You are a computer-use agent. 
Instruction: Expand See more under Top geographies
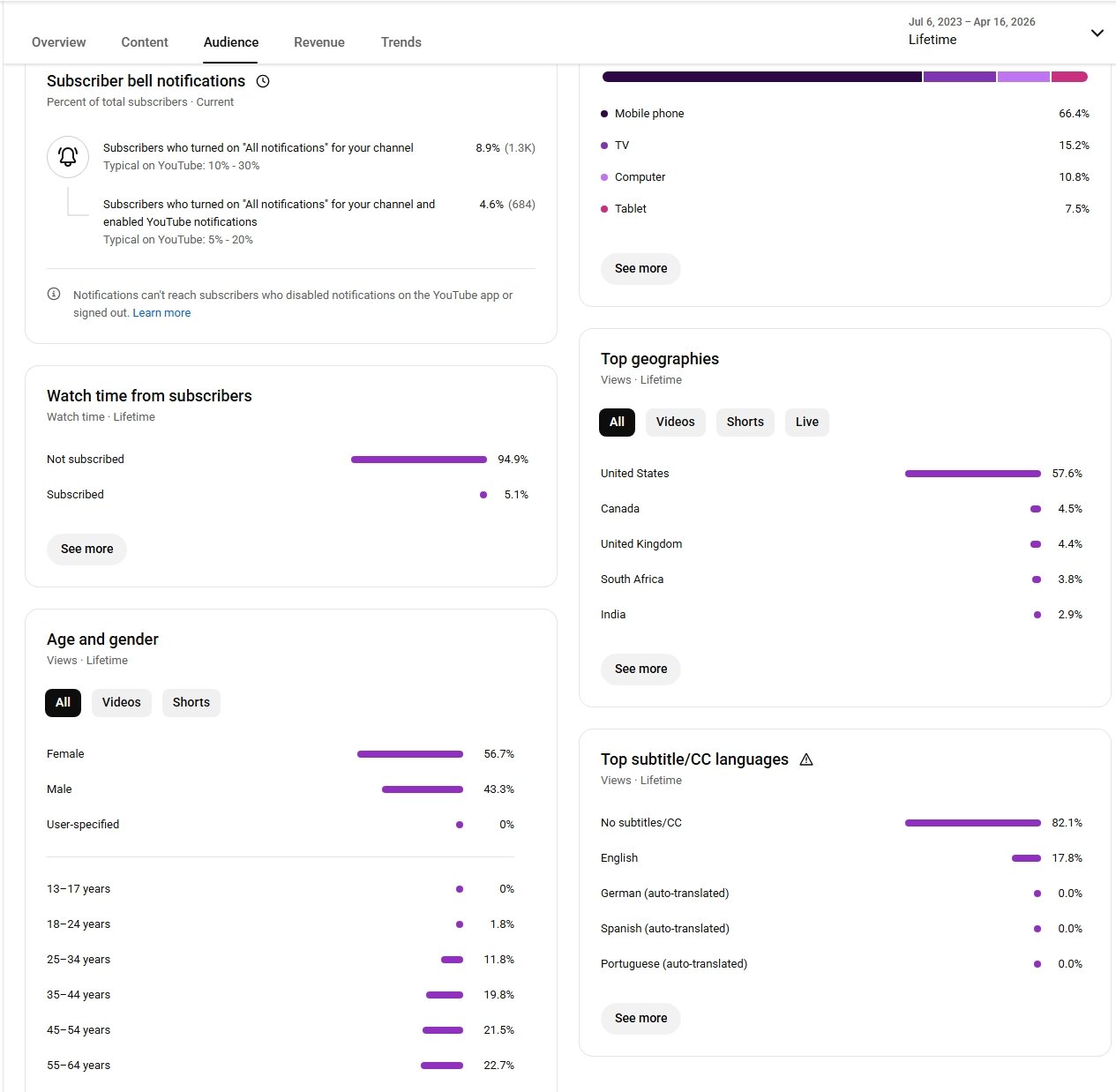coord(640,669)
